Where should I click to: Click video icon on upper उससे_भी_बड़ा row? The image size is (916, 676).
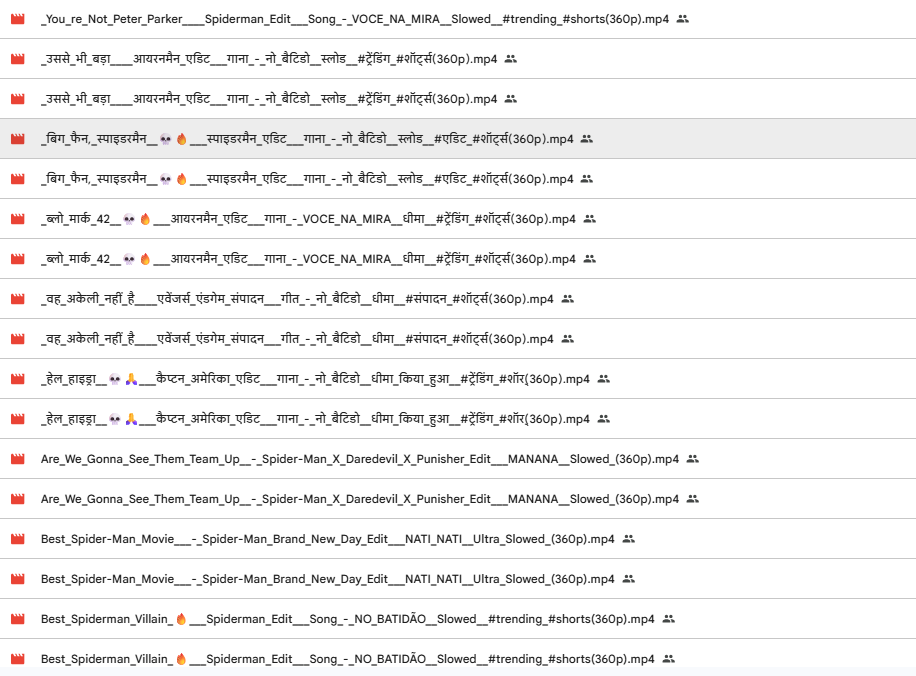coord(18,59)
